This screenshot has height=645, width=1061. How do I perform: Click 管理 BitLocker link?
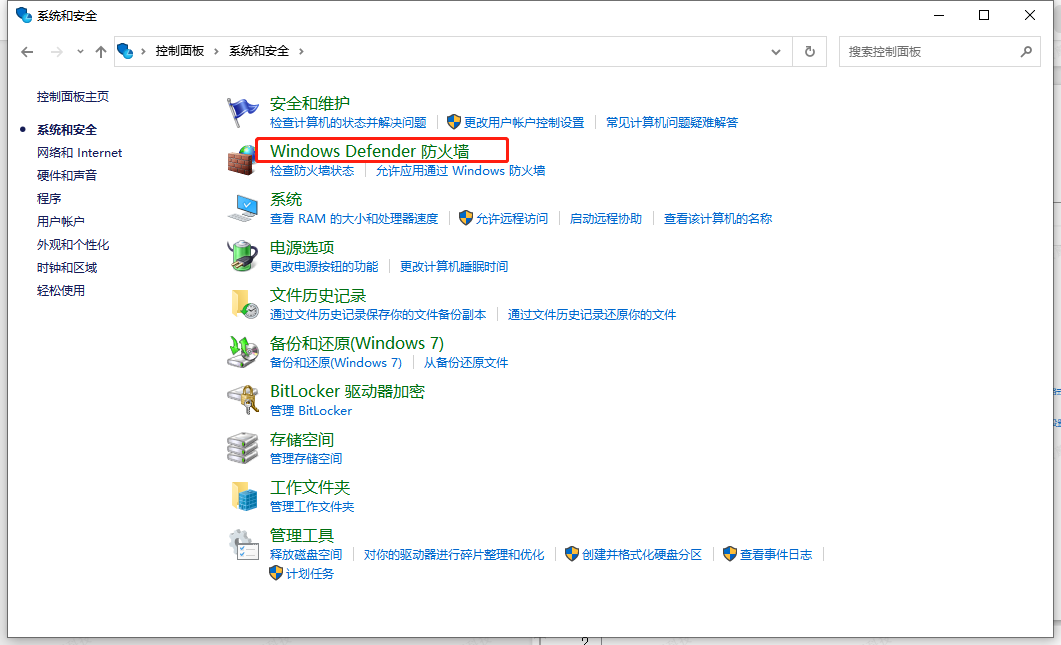(311, 411)
